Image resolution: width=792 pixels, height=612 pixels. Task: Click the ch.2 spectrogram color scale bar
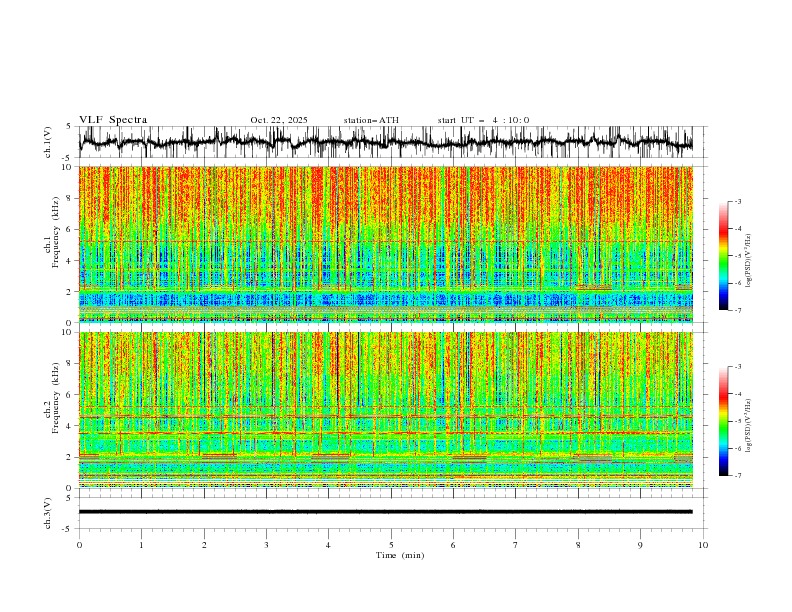coord(723,421)
